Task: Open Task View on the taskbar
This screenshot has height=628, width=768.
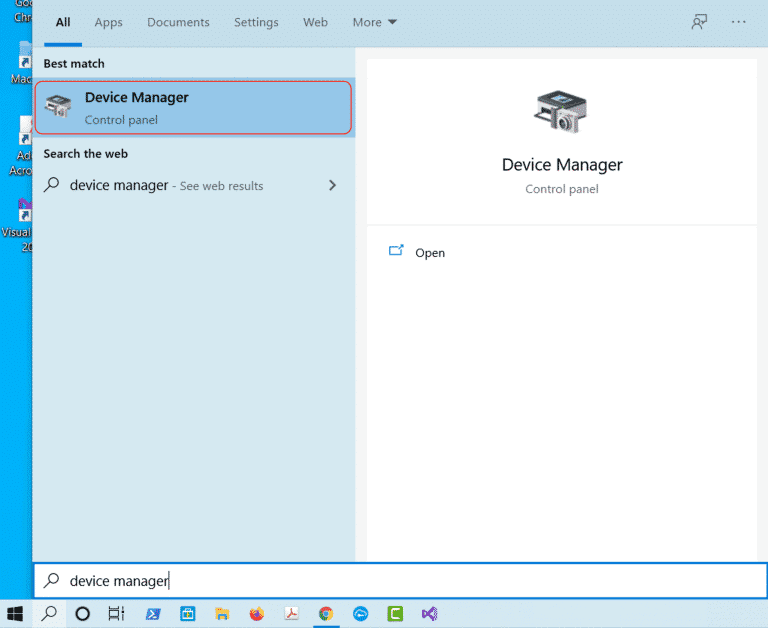Action: point(117,613)
